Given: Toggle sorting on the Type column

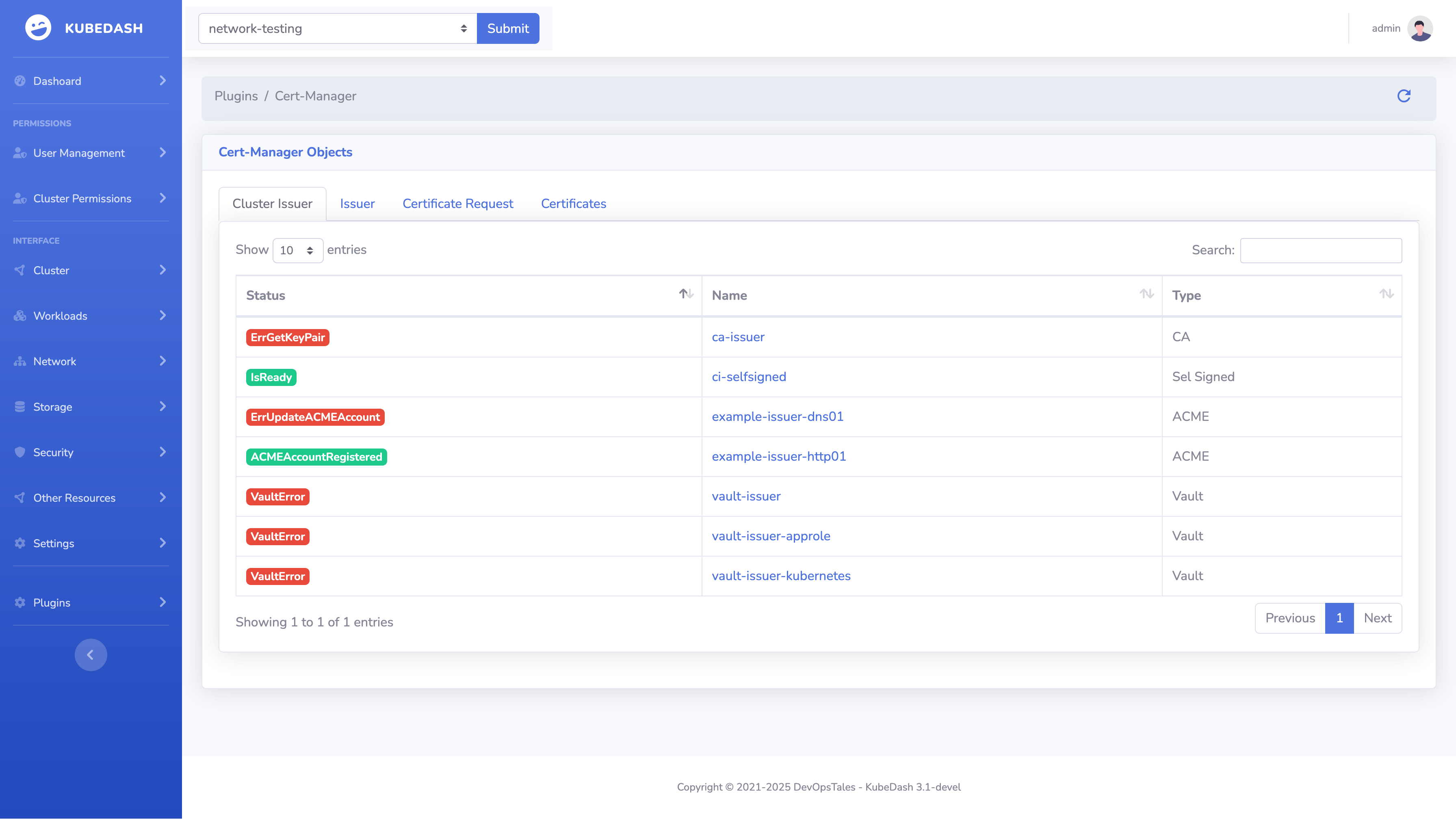Looking at the screenshot, I should [1386, 294].
